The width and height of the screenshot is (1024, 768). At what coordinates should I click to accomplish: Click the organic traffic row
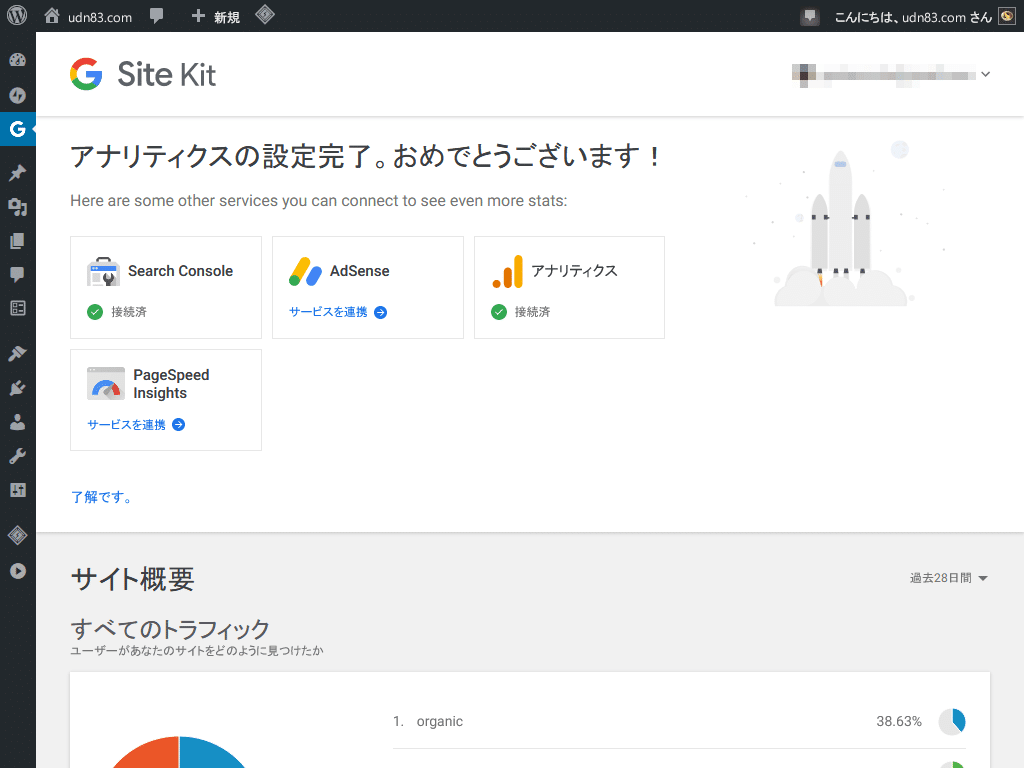point(679,721)
